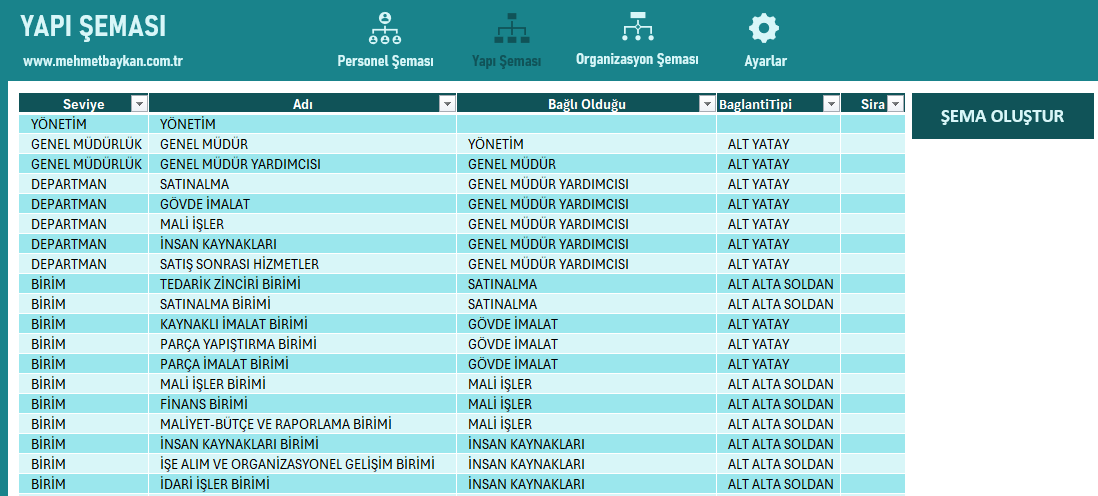Select the empty BaglantiTipi cell in YÖNETİM row
Image resolution: width=1098 pixels, height=496 pixels.
778,124
